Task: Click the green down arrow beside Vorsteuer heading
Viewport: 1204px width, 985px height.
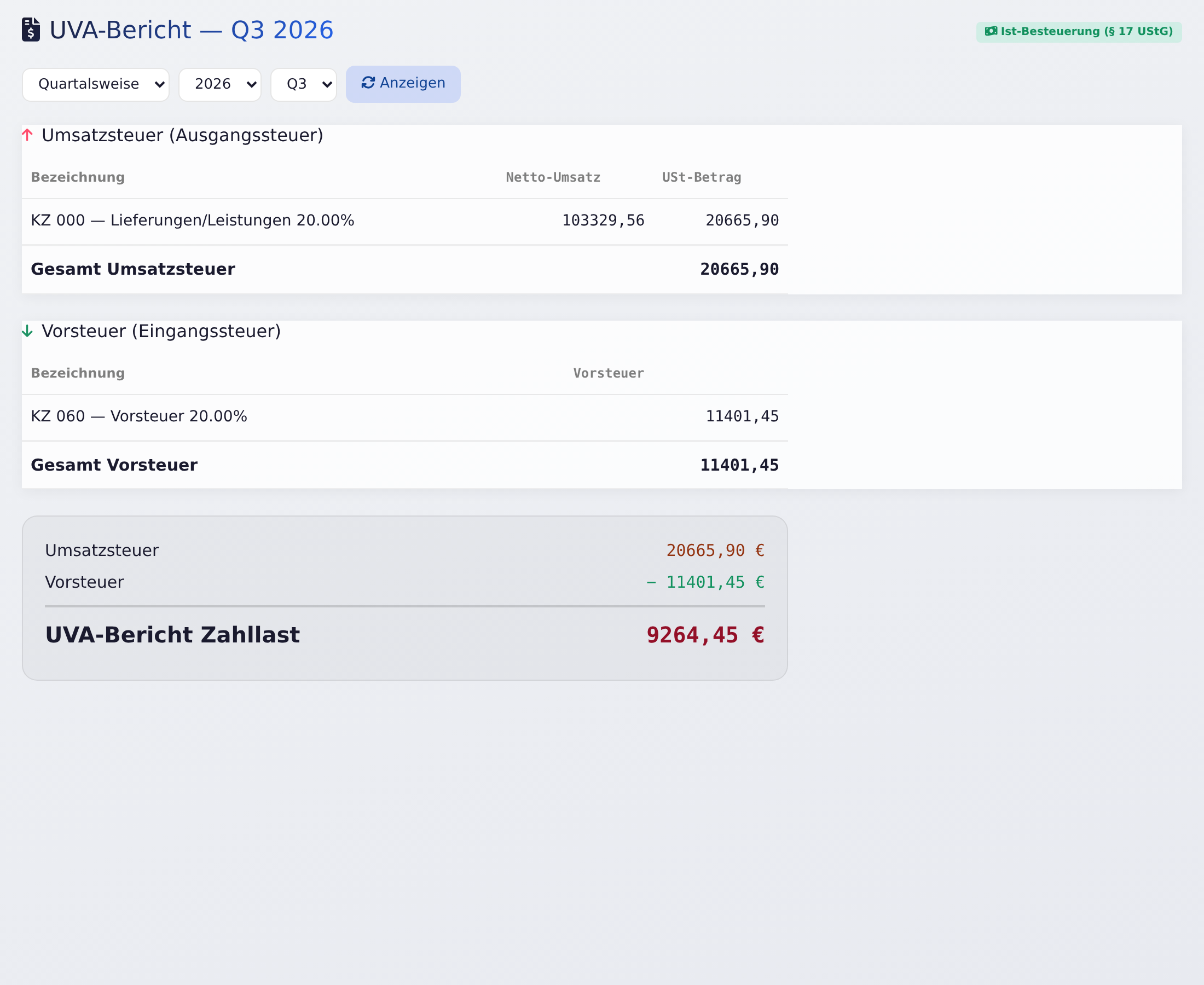Action: [x=27, y=331]
